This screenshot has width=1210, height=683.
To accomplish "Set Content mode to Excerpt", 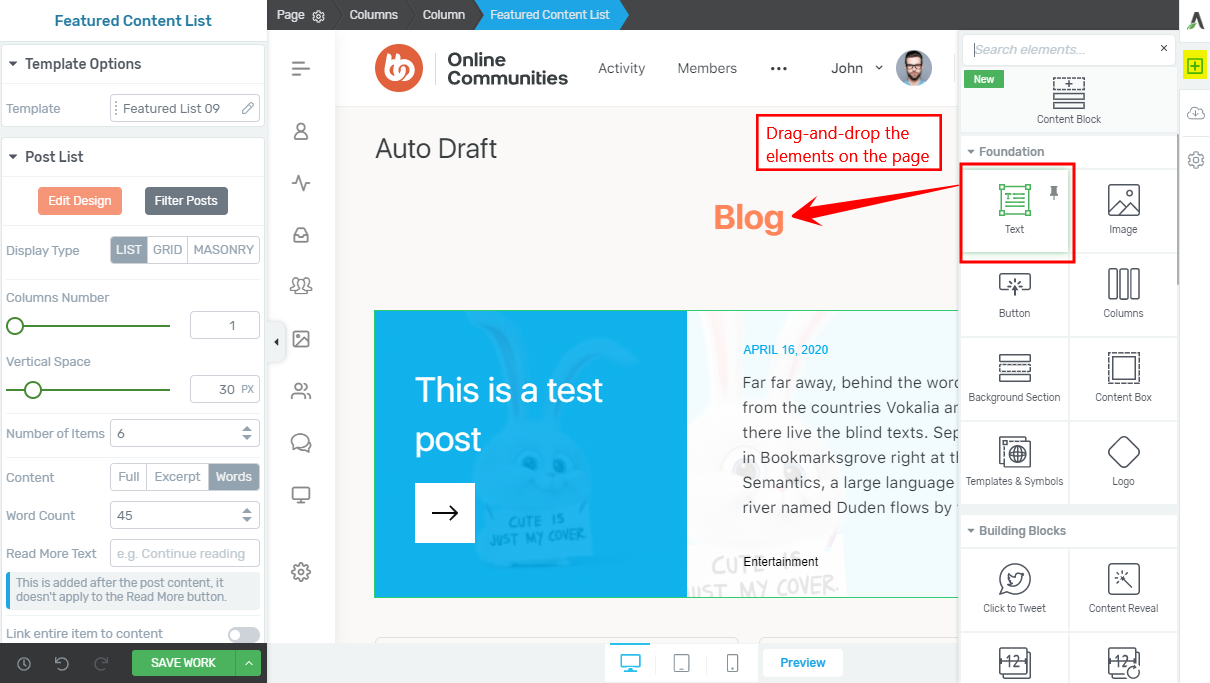I will pyautogui.click(x=177, y=477).
